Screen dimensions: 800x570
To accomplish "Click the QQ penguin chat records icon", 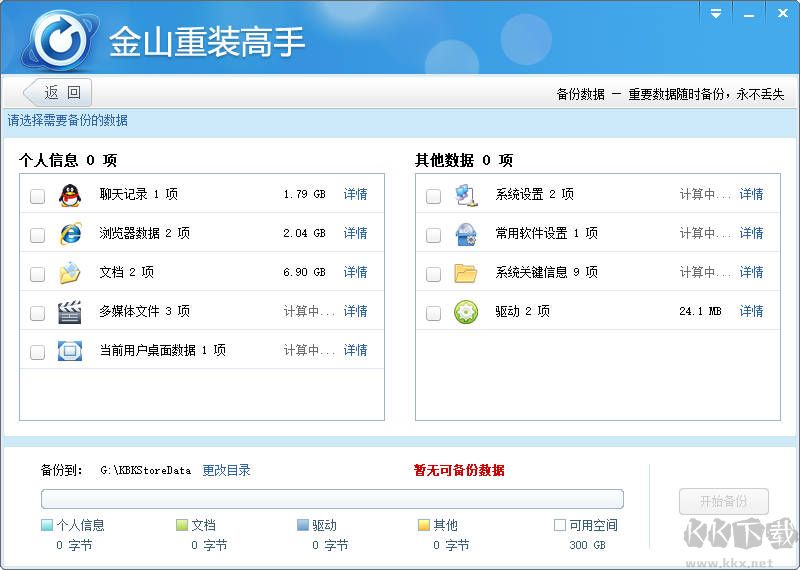I will click(x=70, y=195).
